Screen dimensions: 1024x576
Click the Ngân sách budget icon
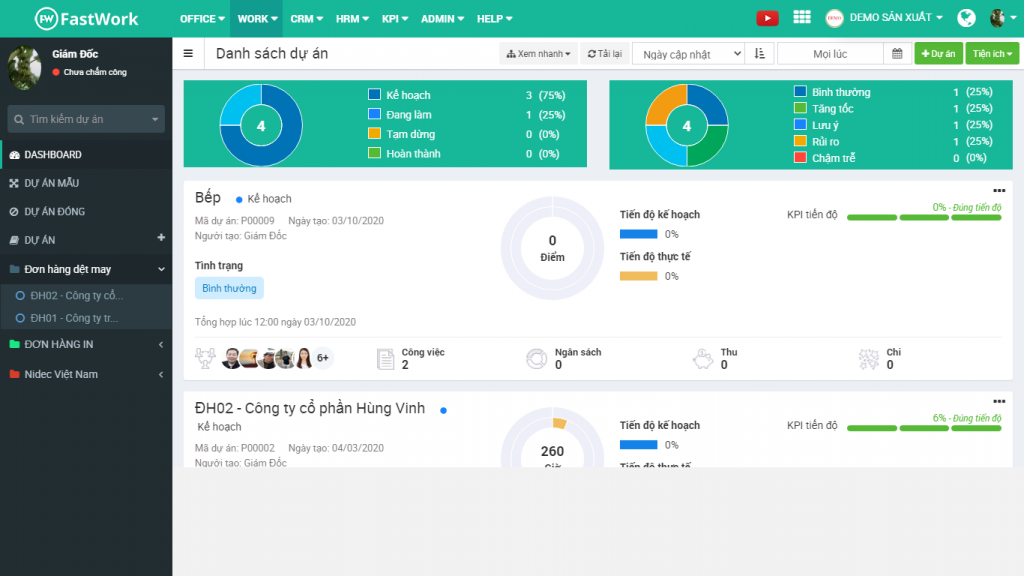(536, 359)
